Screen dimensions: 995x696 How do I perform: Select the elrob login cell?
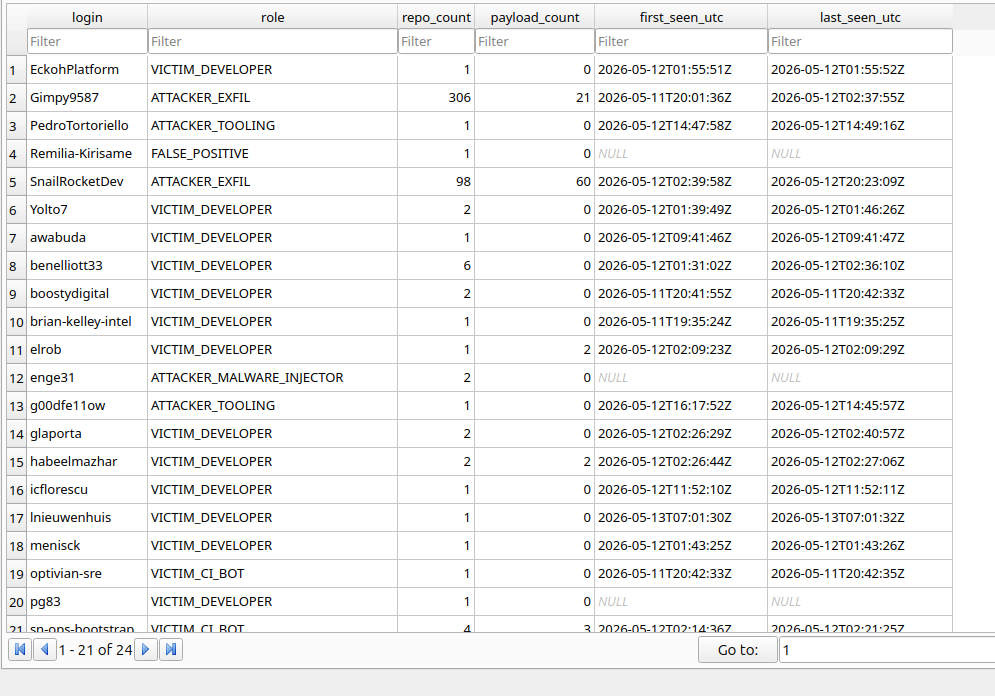point(87,350)
